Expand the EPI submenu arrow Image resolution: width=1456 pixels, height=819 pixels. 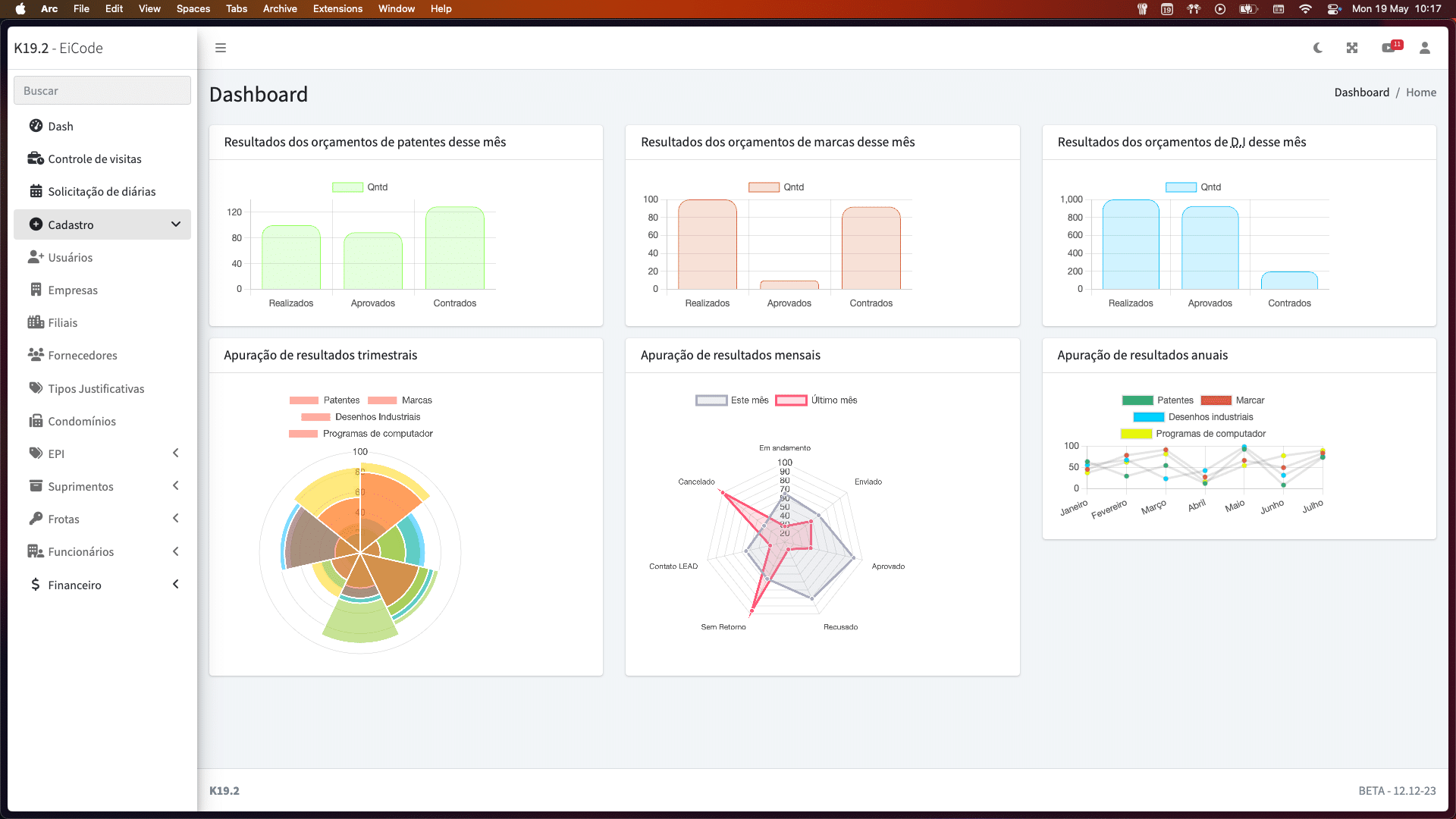tap(176, 453)
